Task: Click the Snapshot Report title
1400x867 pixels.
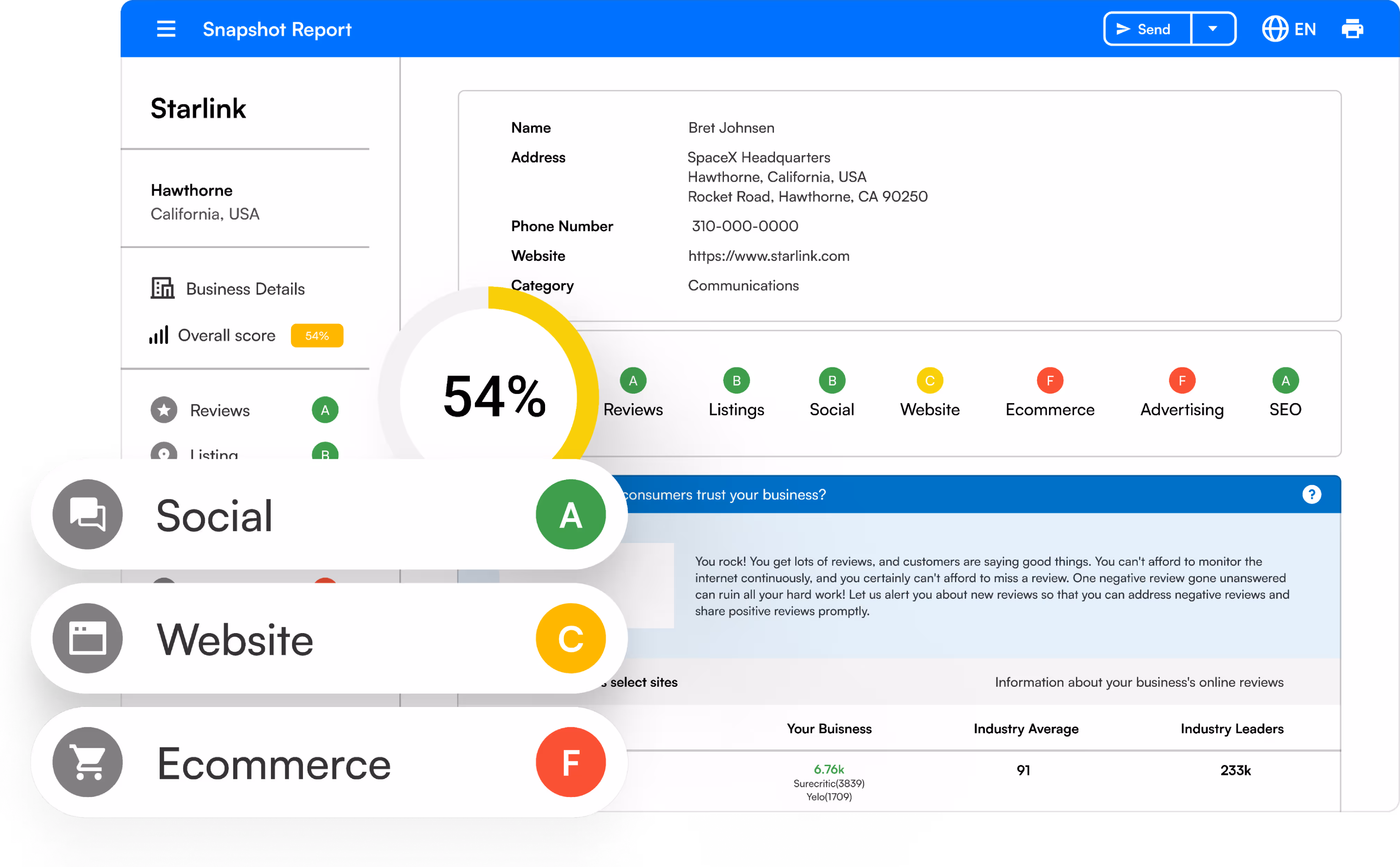Action: (x=277, y=29)
